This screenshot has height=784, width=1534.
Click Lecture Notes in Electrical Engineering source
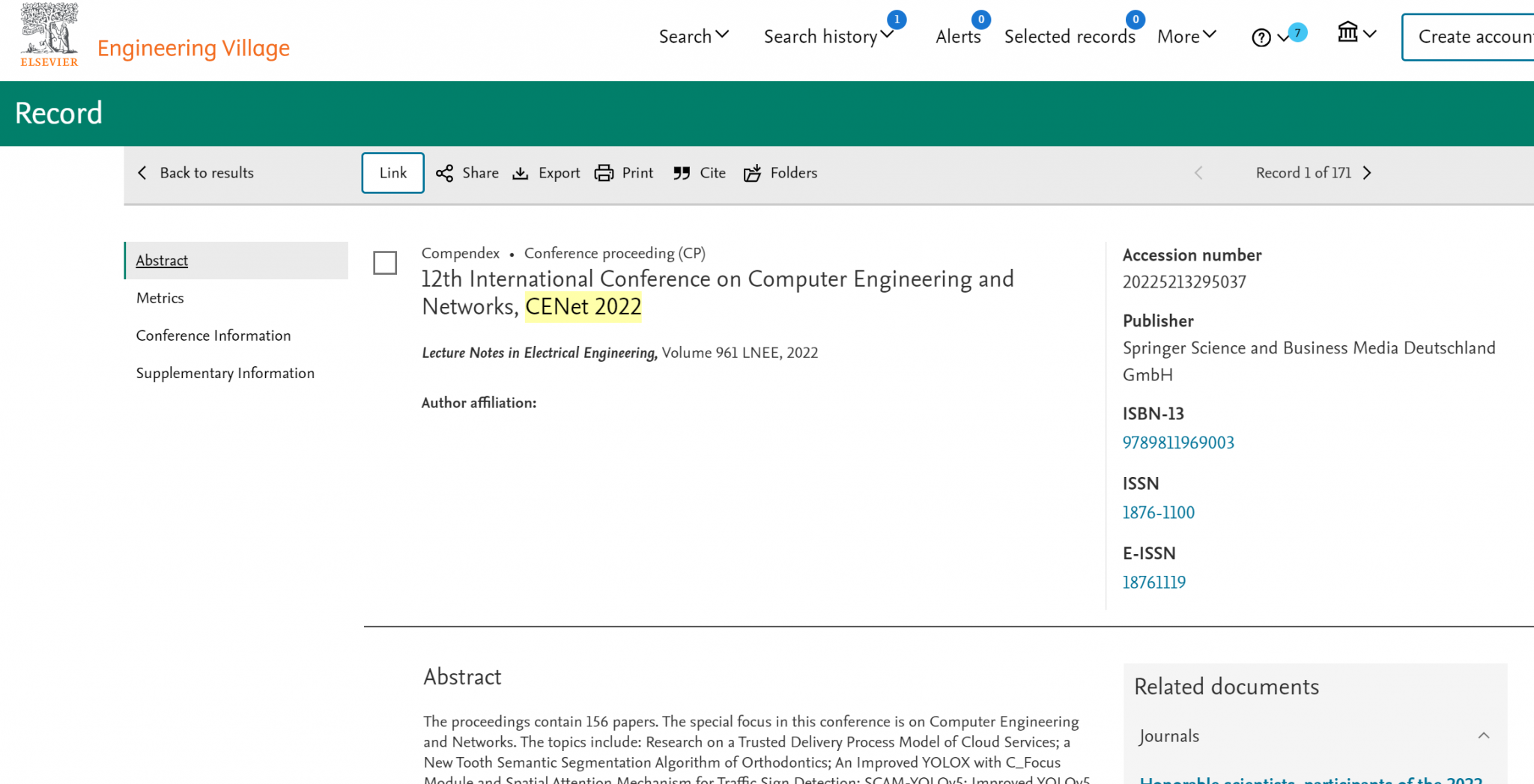click(x=539, y=353)
